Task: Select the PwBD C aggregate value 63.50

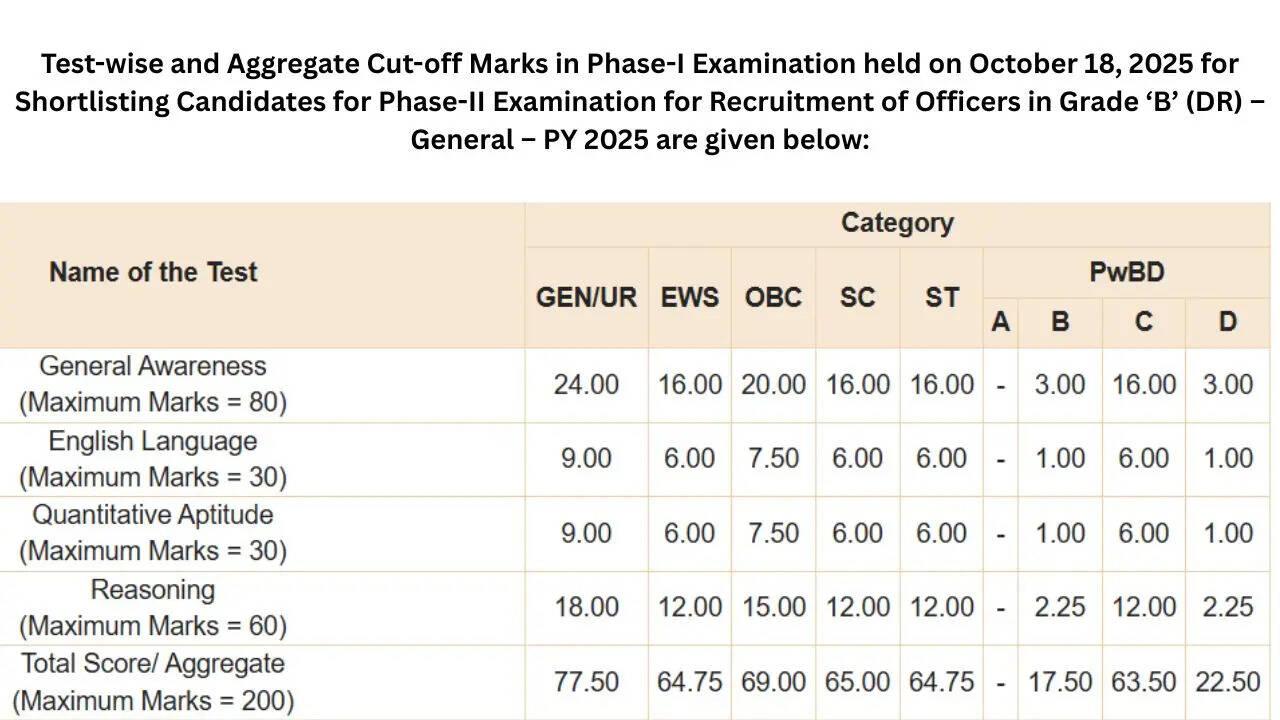Action: click(x=1144, y=682)
